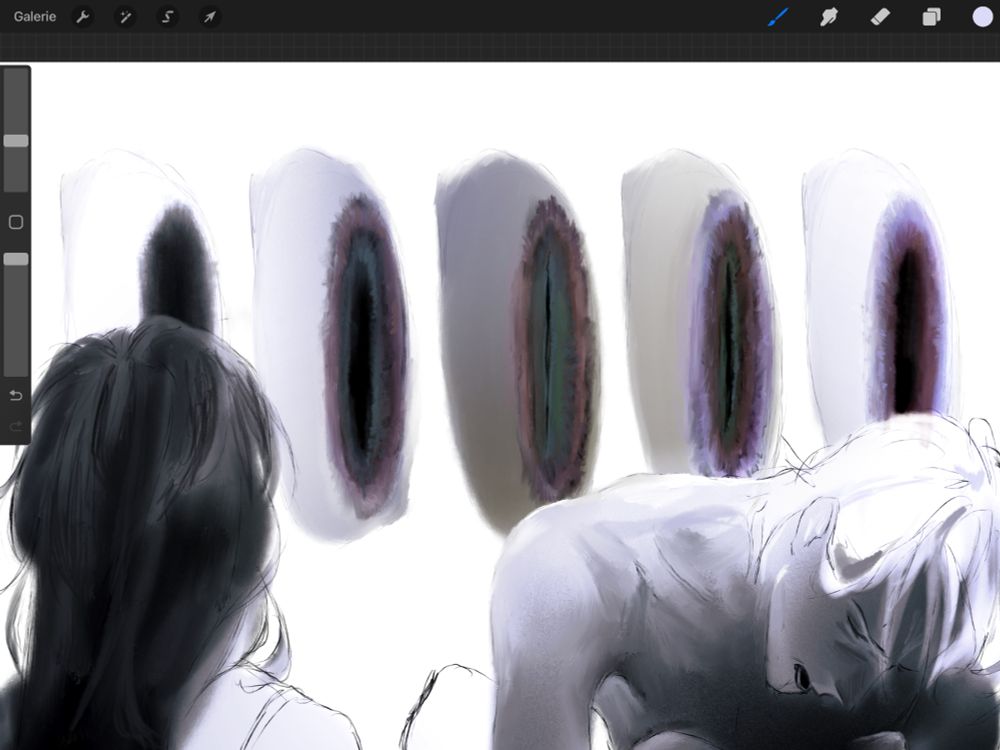This screenshot has height=750, width=1000.
Task: Select the Smudge tool
Action: pyautogui.click(x=828, y=17)
